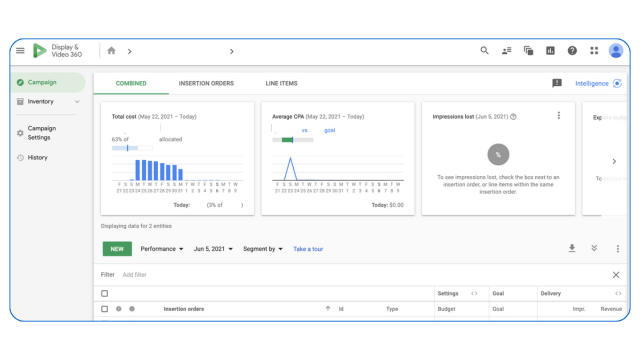Viewport: 640px width, 360px height.
Task: Open the hamburger main menu
Action: coord(20,51)
